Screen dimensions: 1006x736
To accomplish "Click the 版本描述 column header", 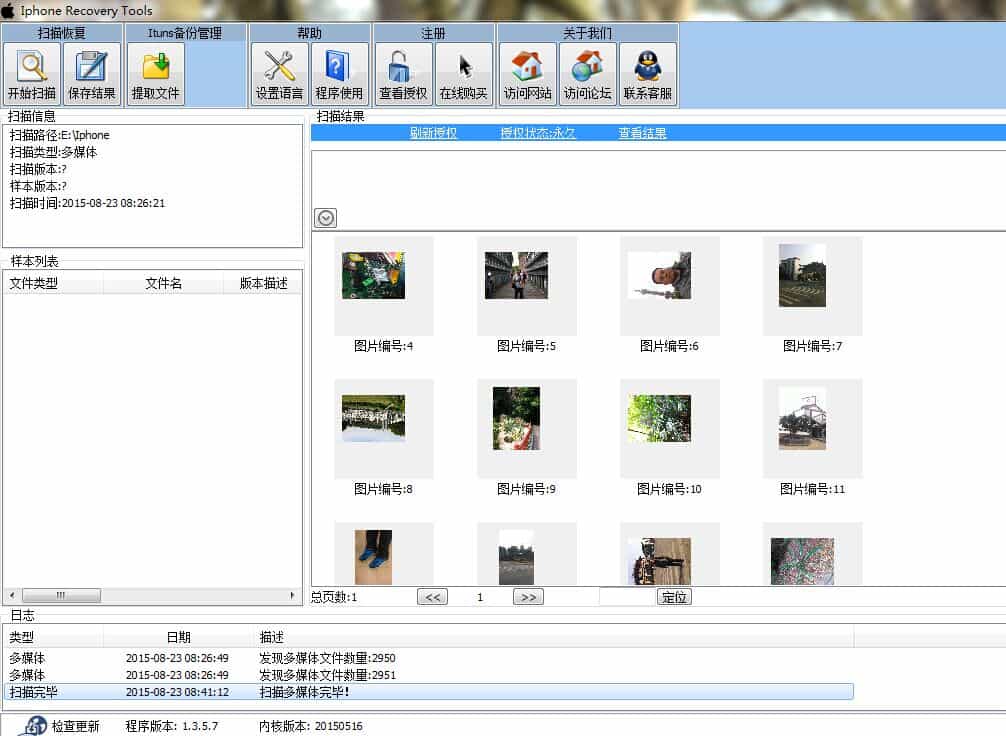I will [x=262, y=283].
